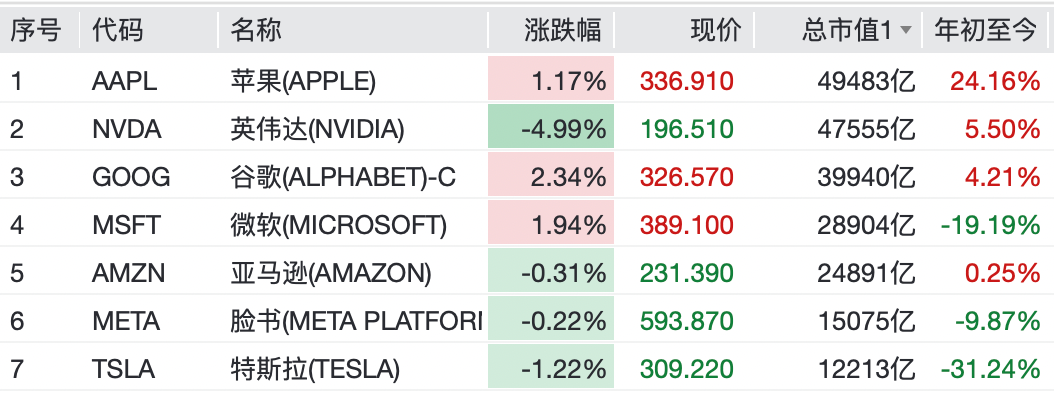Viewport: 1054px width, 396px height.
Task: Sort by the 现价 column header
Action: 715,30
